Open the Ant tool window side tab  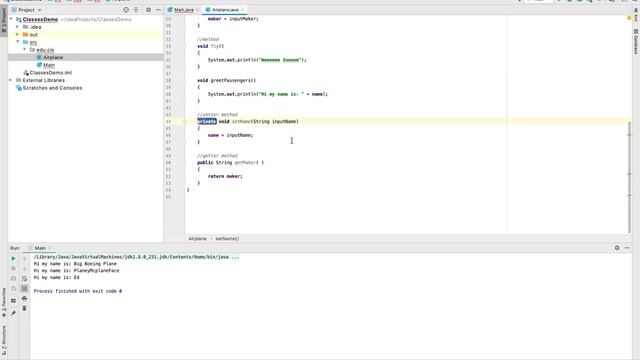point(636,15)
